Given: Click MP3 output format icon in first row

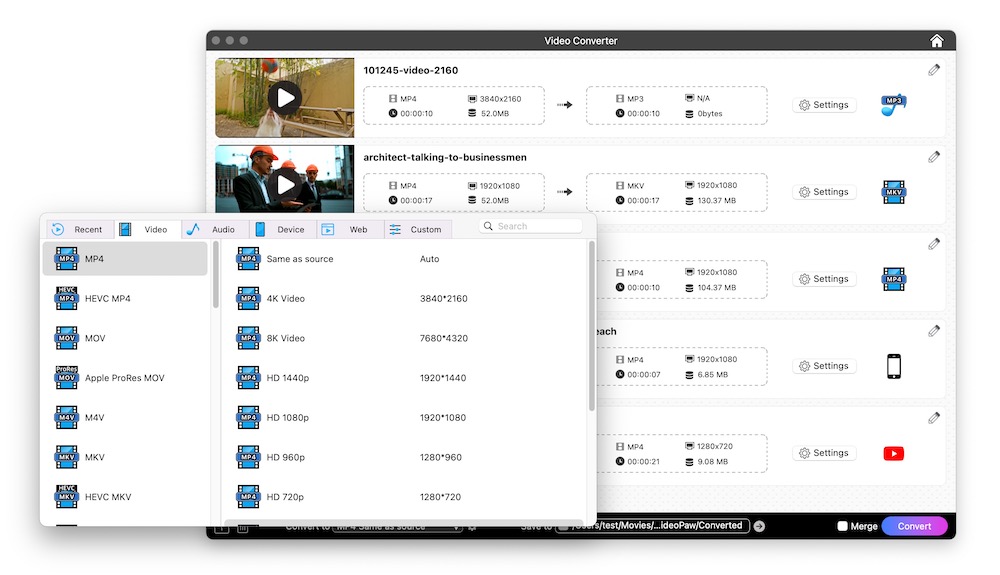Looking at the screenshot, I should (893, 105).
